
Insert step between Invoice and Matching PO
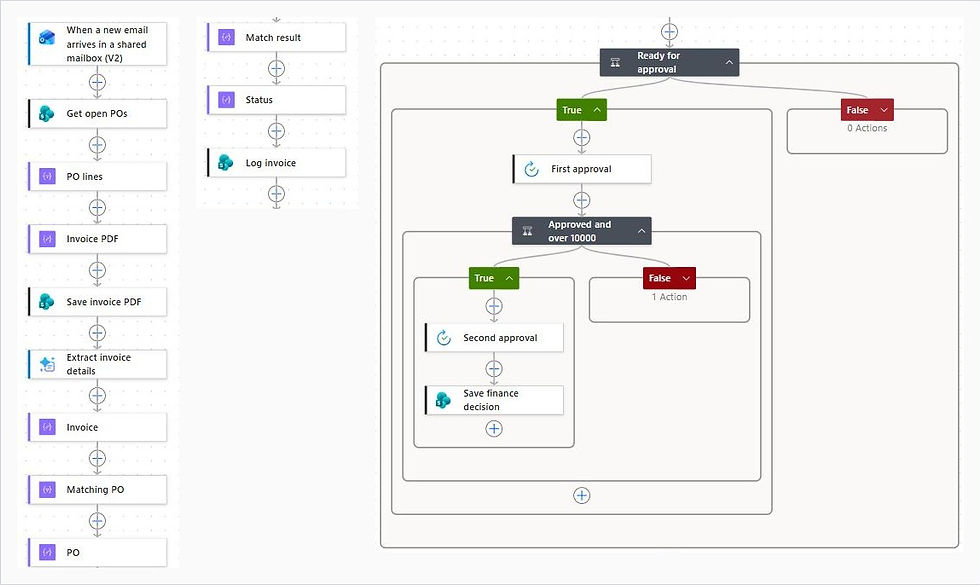point(97,458)
